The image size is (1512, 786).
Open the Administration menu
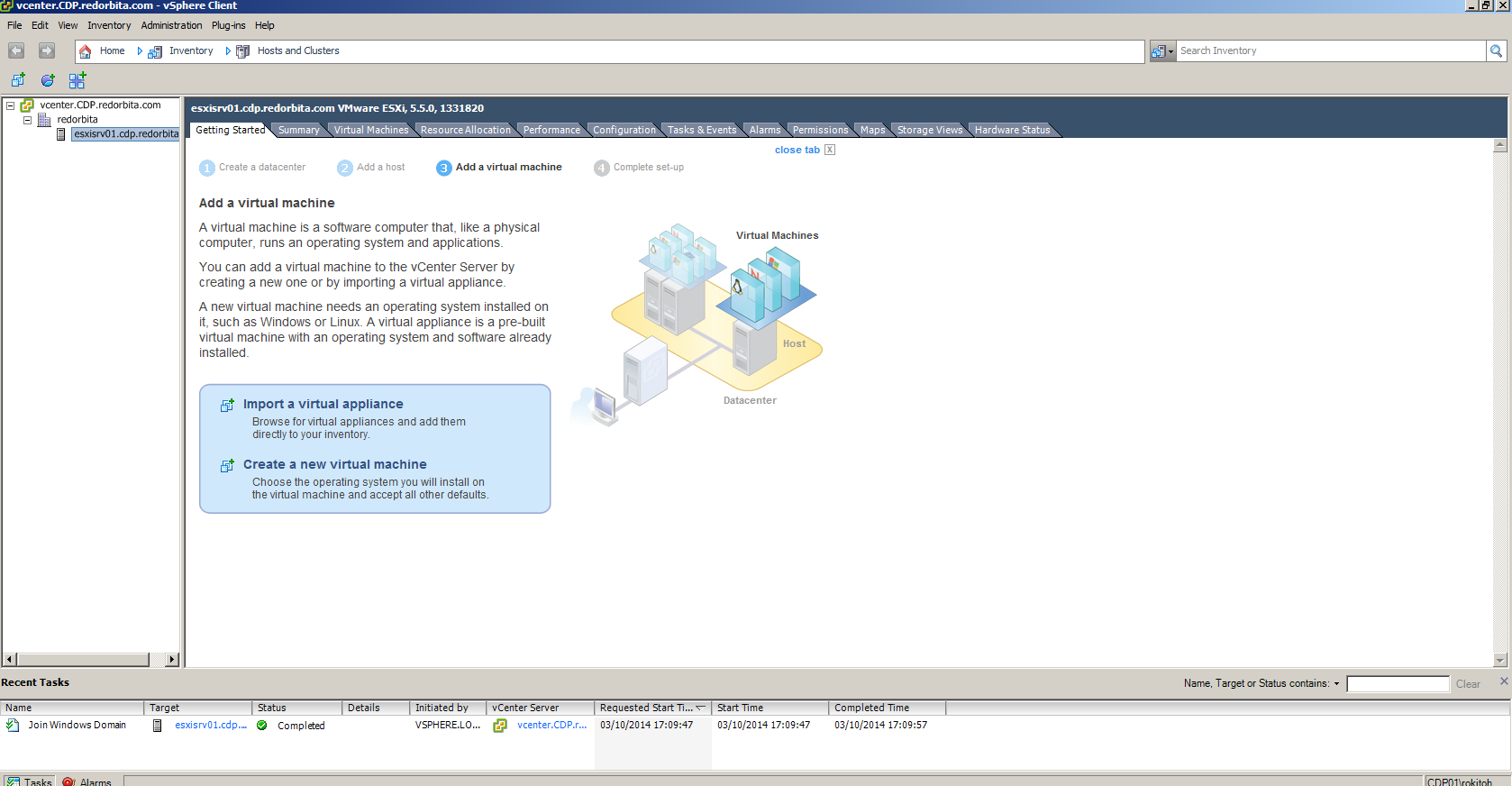171,25
